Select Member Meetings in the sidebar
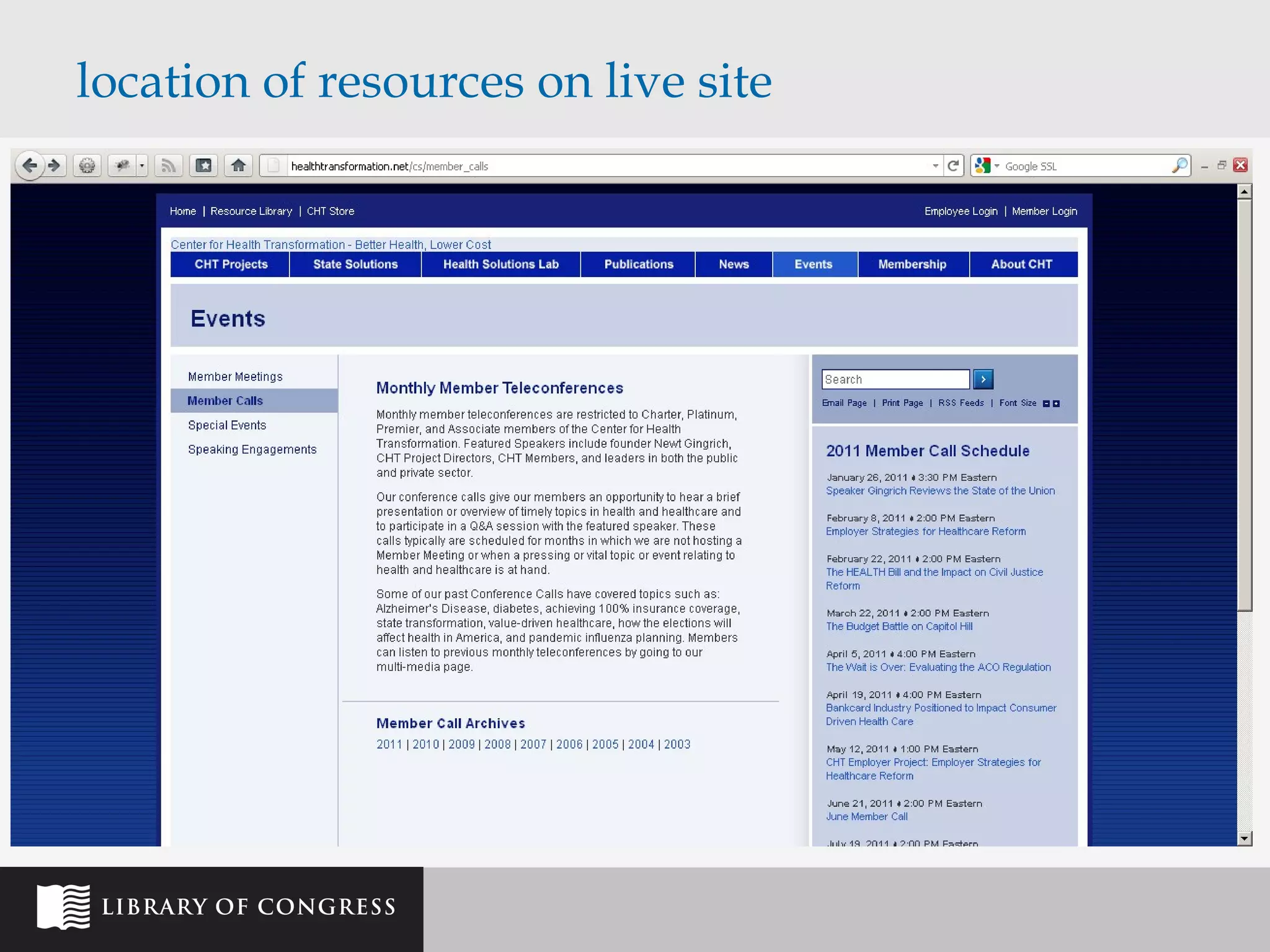Viewport: 1270px width, 952px height. point(235,377)
